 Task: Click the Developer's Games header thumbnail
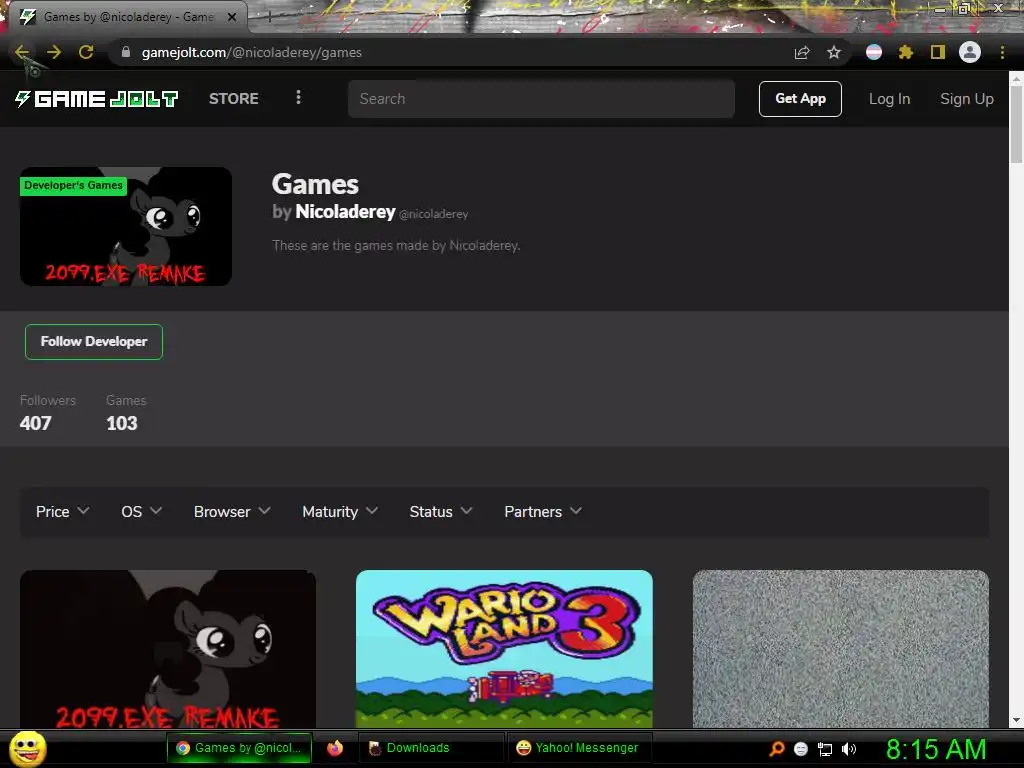[x=126, y=227]
